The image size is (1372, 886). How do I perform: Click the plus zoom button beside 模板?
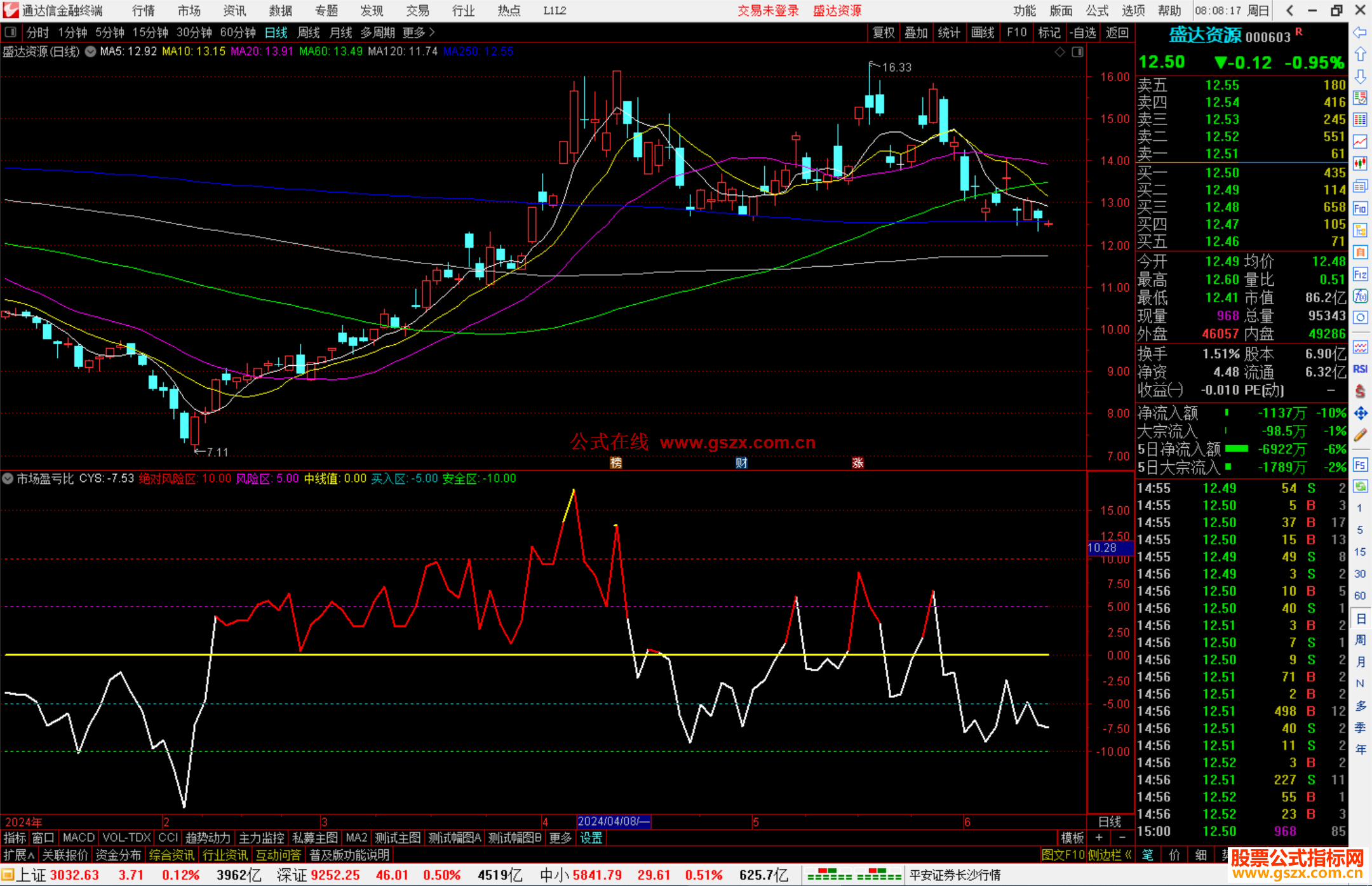1099,838
